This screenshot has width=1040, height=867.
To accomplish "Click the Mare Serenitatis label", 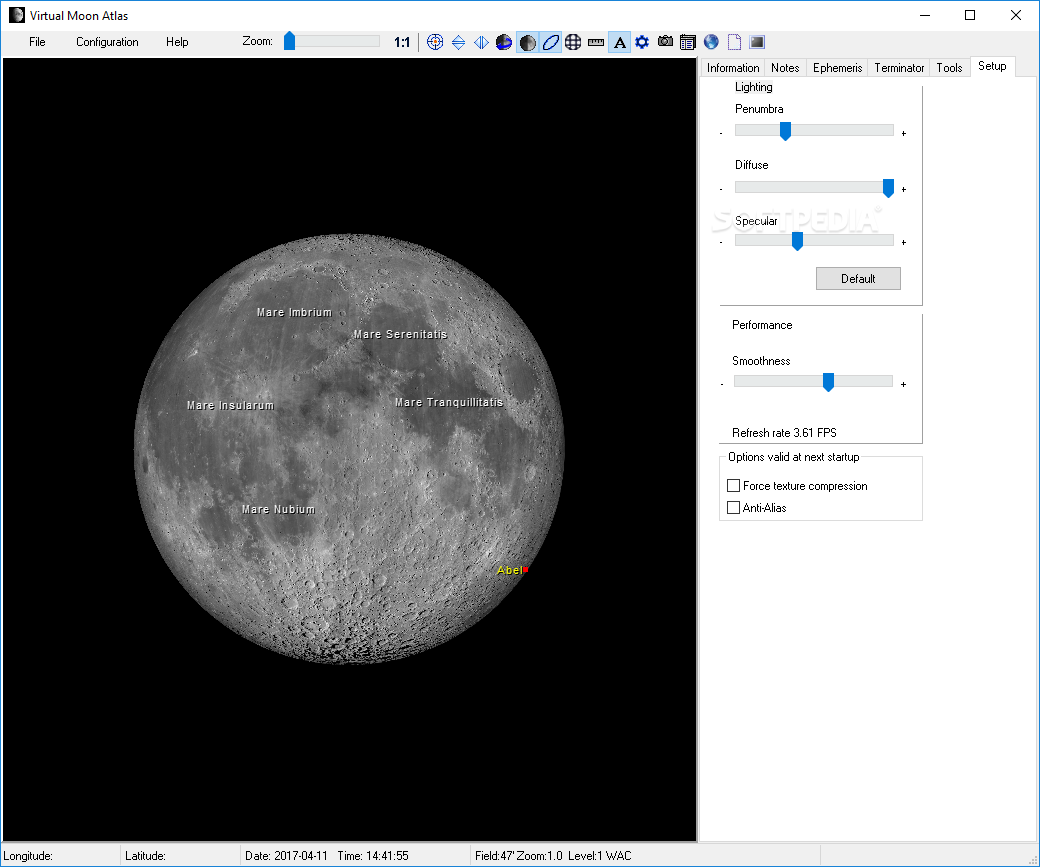I will click(x=401, y=334).
